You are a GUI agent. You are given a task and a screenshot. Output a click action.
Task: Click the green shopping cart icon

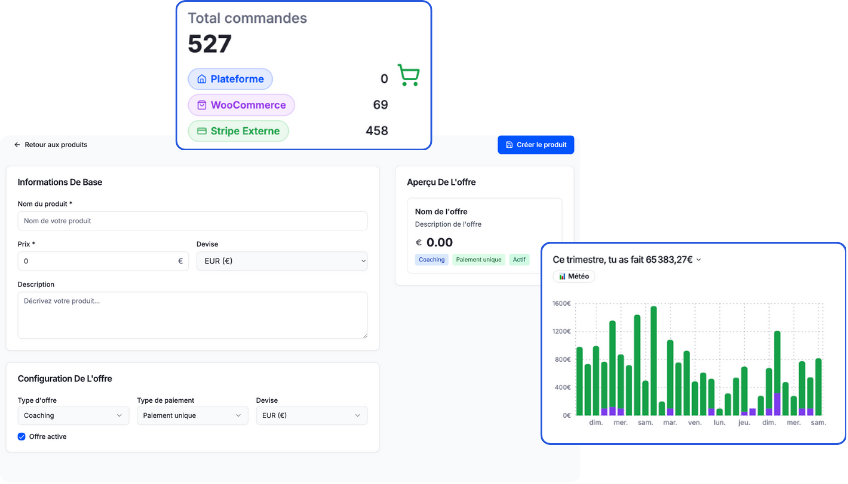point(407,76)
